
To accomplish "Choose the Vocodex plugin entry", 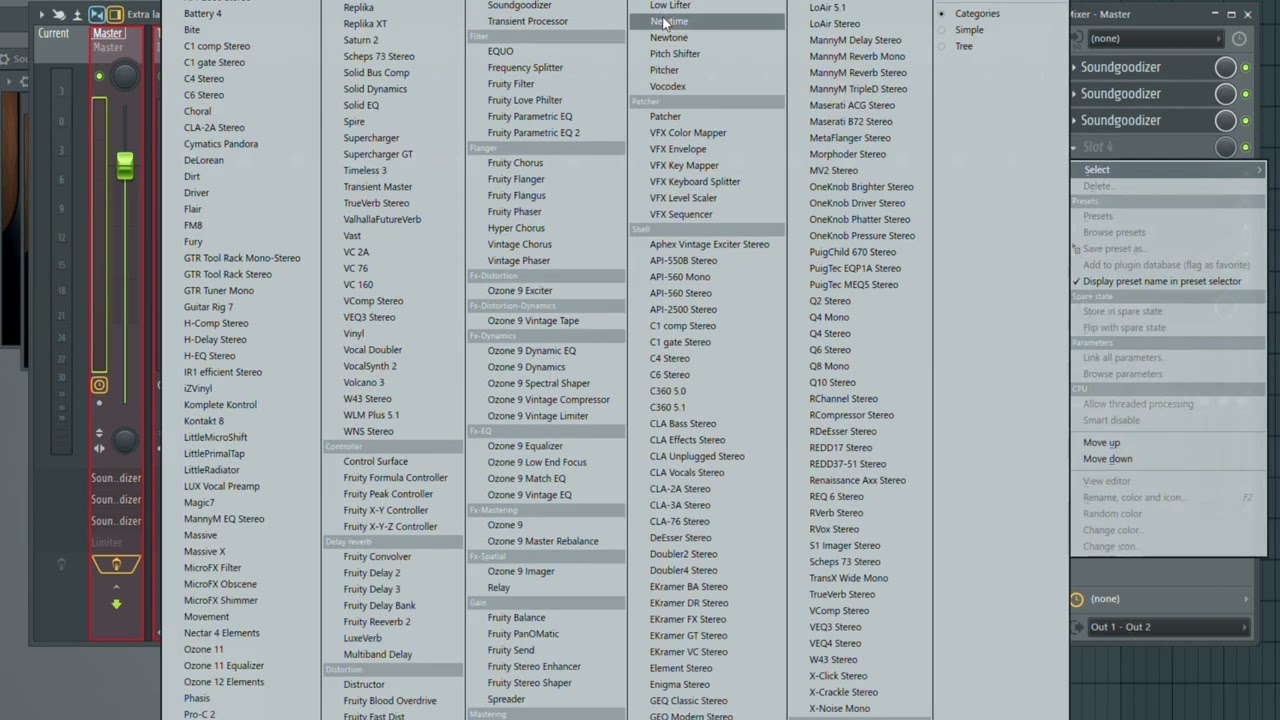I will [667, 86].
